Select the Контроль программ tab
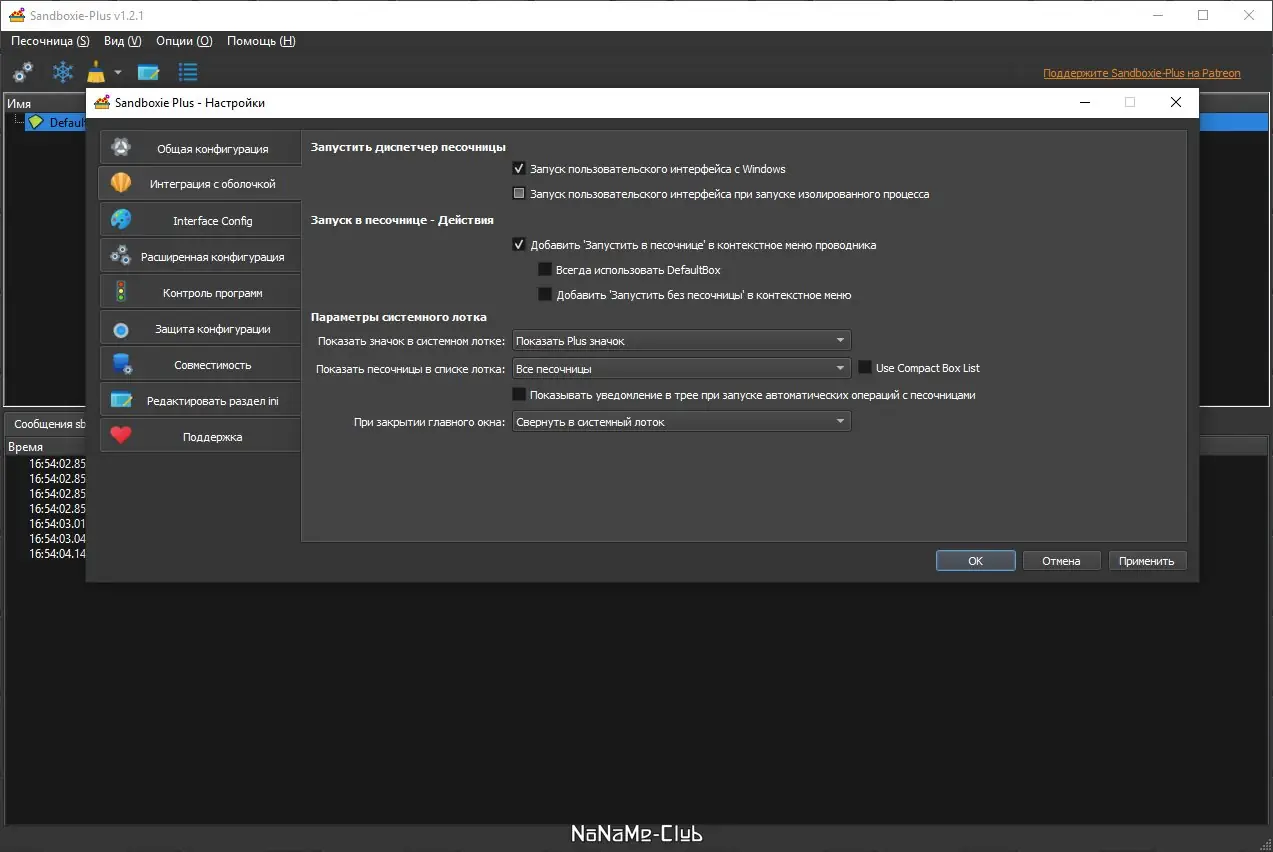The height and width of the screenshot is (852, 1273). (200, 292)
